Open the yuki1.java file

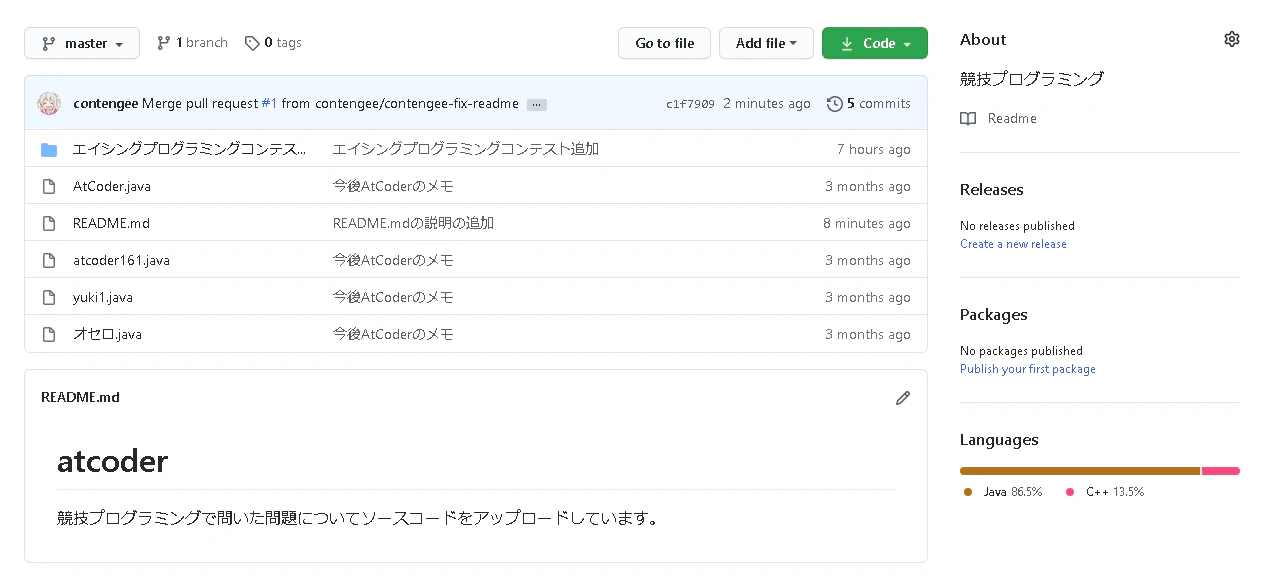pyautogui.click(x=103, y=297)
